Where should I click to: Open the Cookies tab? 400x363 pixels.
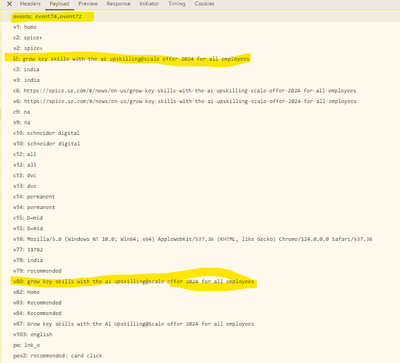(x=204, y=4)
